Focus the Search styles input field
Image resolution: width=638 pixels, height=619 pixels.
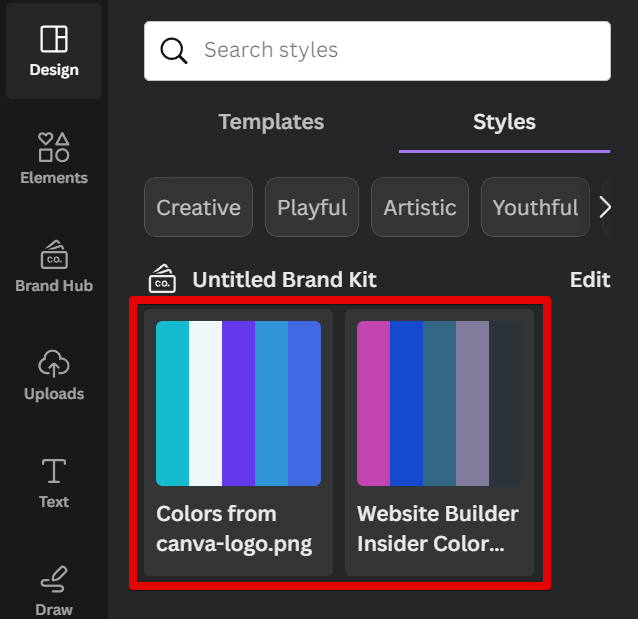(400, 50)
